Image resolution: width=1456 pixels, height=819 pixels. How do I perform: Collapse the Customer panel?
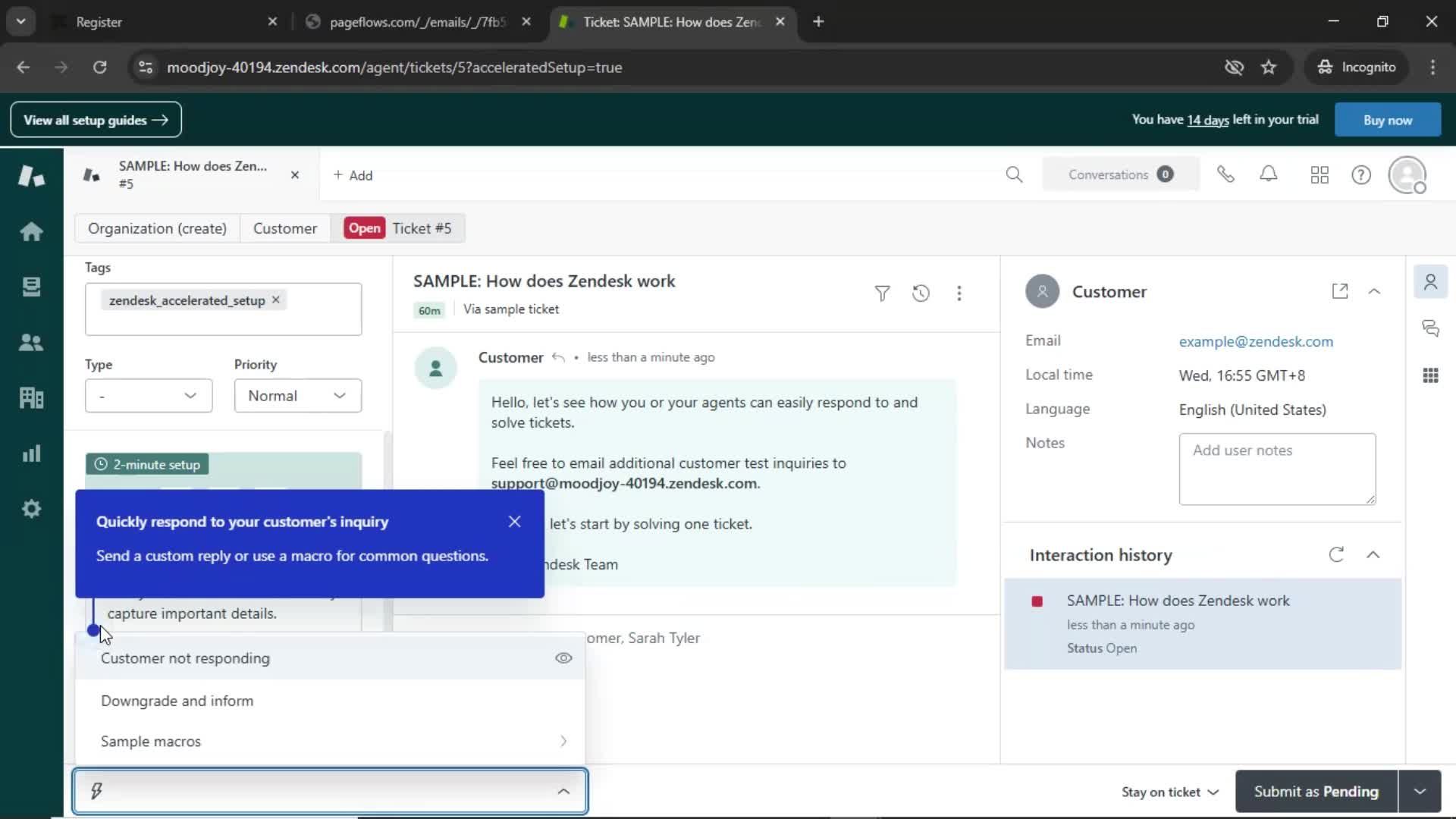tap(1374, 291)
